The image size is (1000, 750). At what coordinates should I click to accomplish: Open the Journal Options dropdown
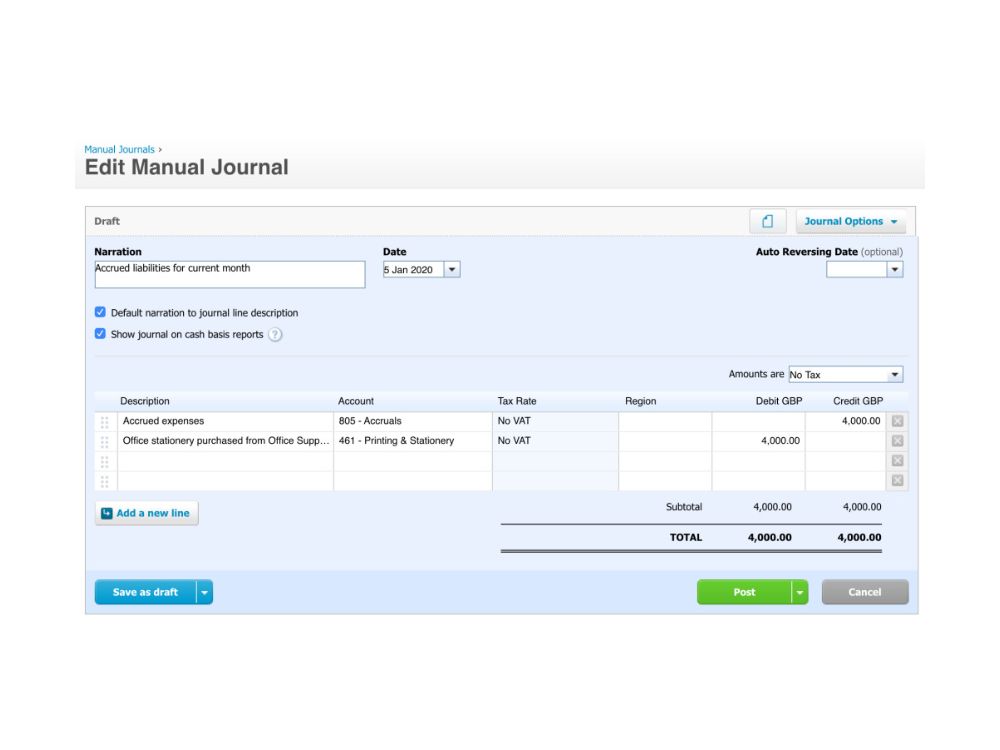click(x=850, y=221)
